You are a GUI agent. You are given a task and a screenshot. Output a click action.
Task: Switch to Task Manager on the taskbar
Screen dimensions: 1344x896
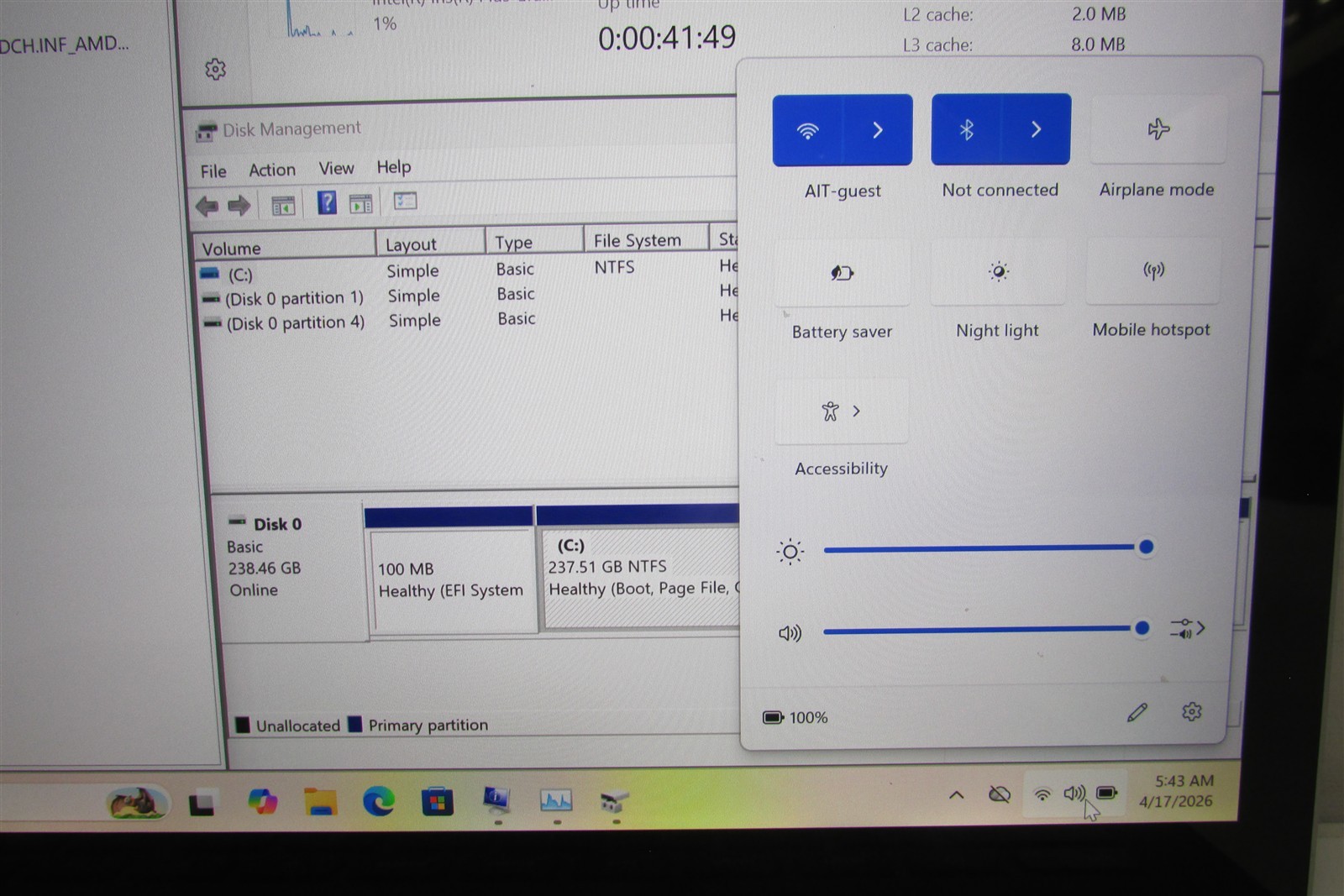pos(556,800)
